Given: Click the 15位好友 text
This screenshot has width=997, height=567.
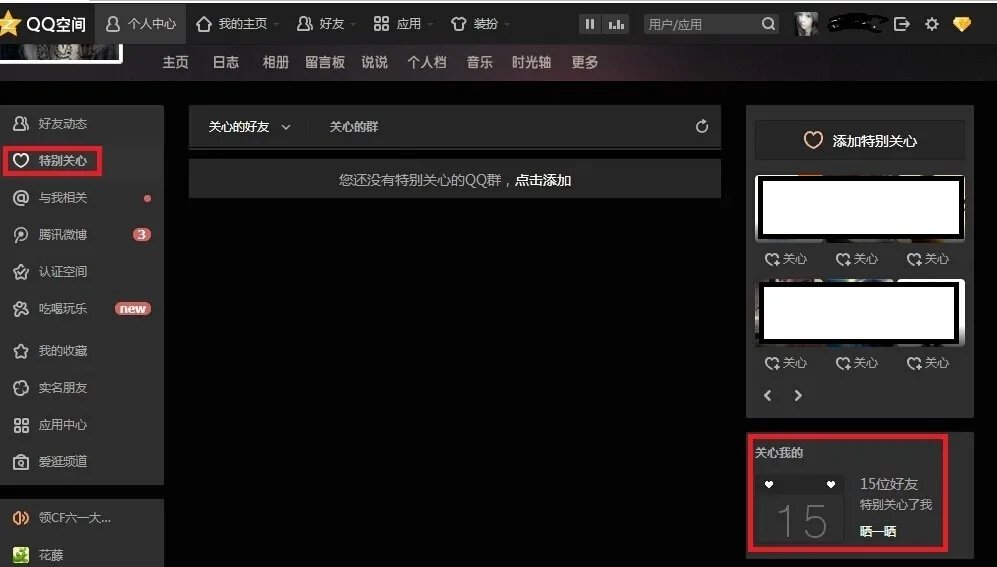Looking at the screenshot, I should pos(888,484).
